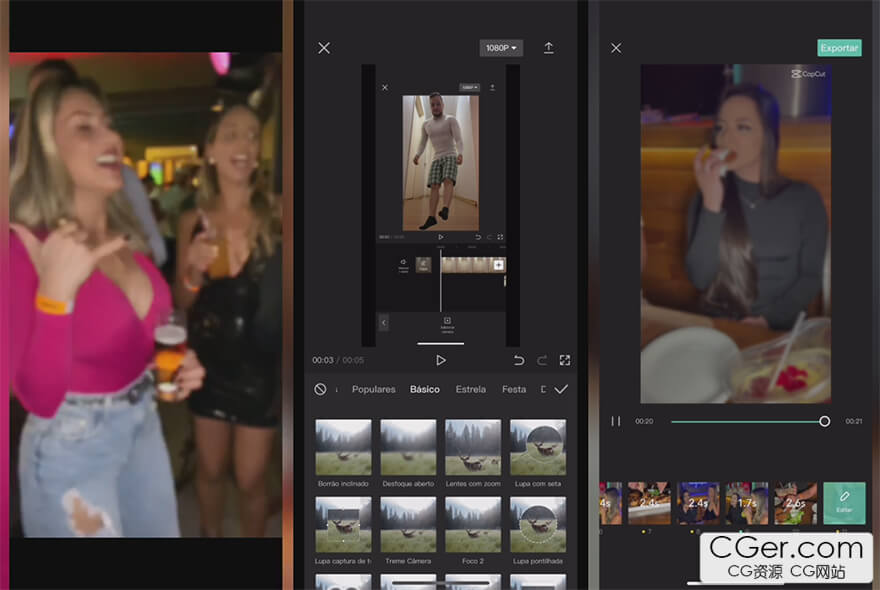The height and width of the screenshot is (590, 880).
Task: Select the Lupa com seta effect
Action: [x=538, y=447]
